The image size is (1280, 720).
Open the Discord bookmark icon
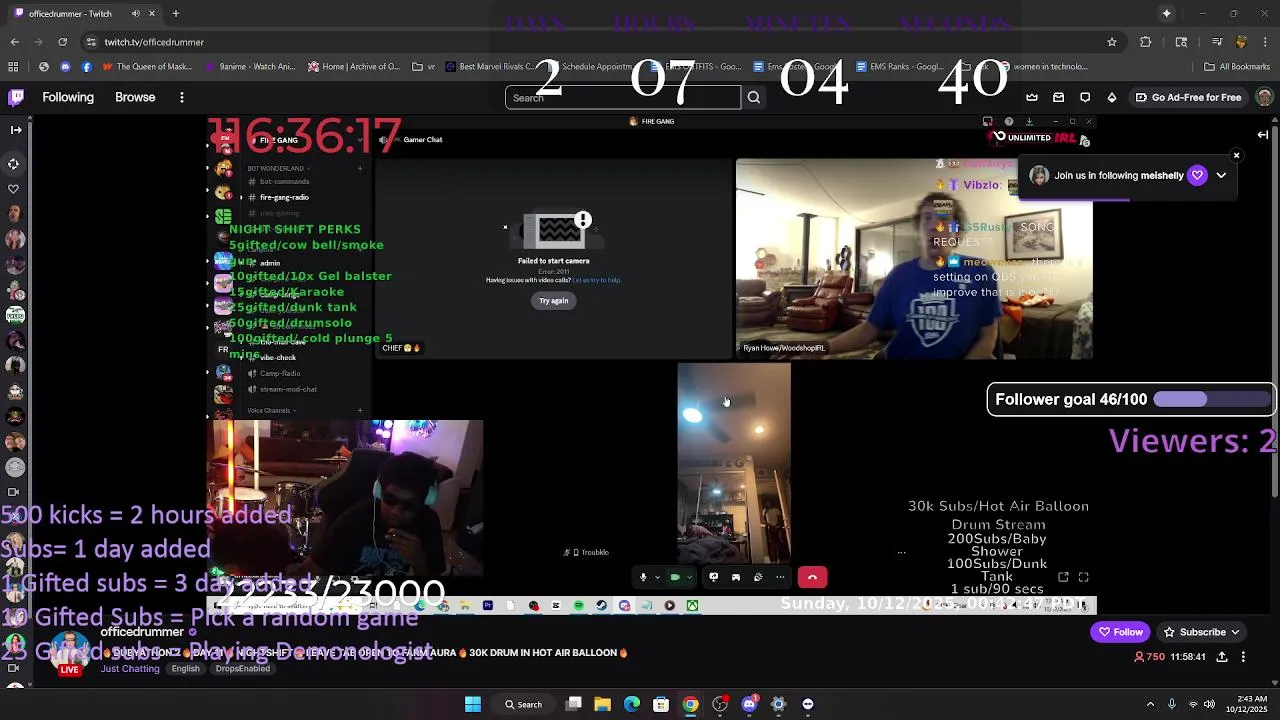pos(65,67)
